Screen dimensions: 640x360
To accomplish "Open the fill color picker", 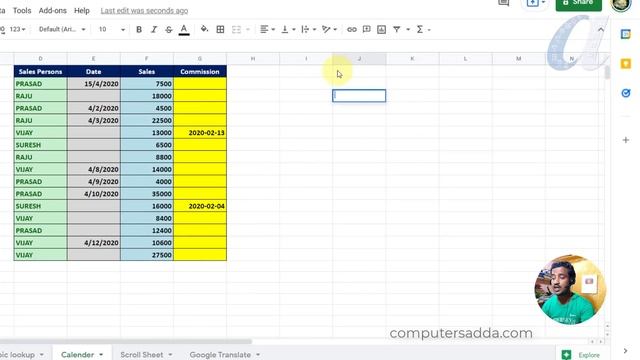I will tap(204, 29).
